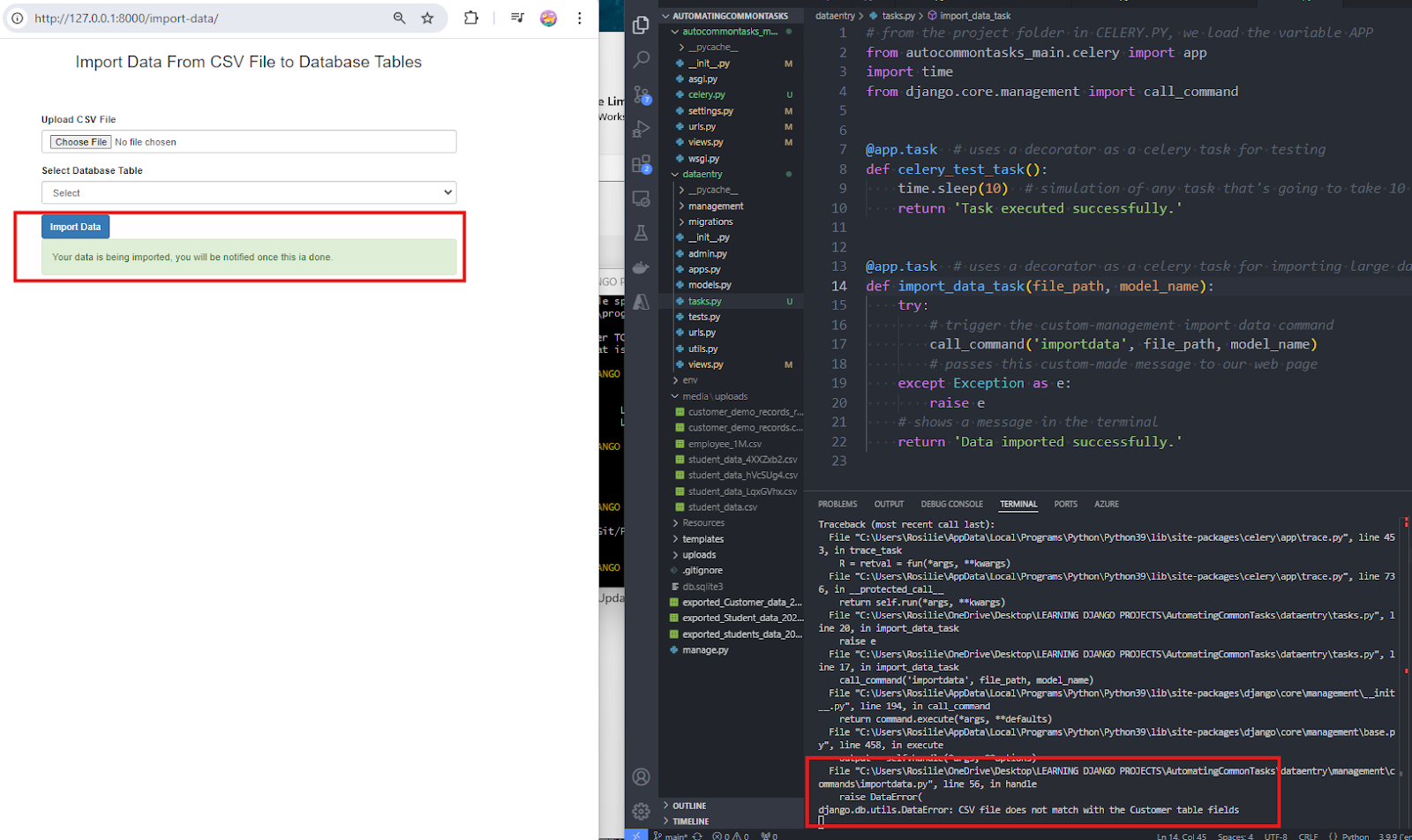View site information icon in address bar
The height and width of the screenshot is (840, 1412).
[x=18, y=18]
